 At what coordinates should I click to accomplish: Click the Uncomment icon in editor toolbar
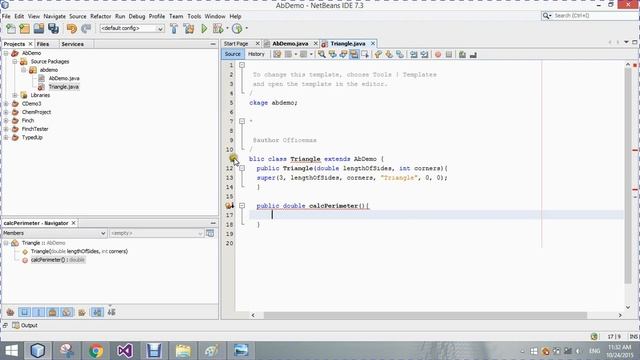click(x=473, y=54)
